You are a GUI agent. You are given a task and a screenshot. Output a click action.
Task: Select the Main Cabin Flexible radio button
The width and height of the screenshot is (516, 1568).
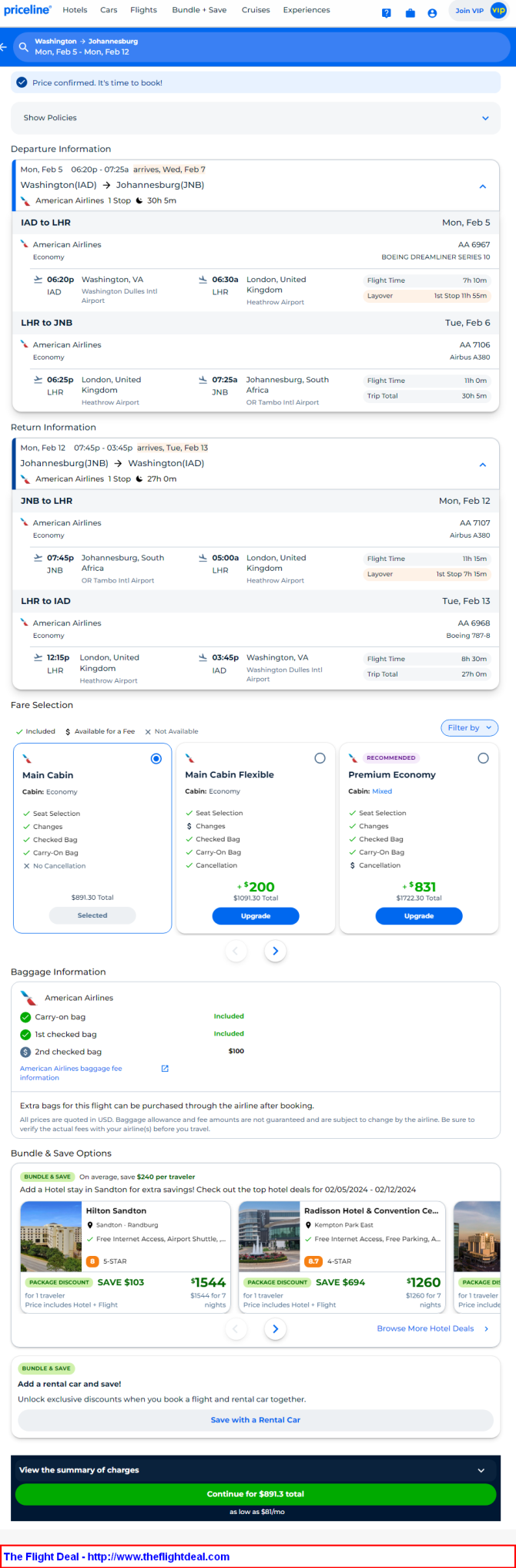(x=320, y=758)
